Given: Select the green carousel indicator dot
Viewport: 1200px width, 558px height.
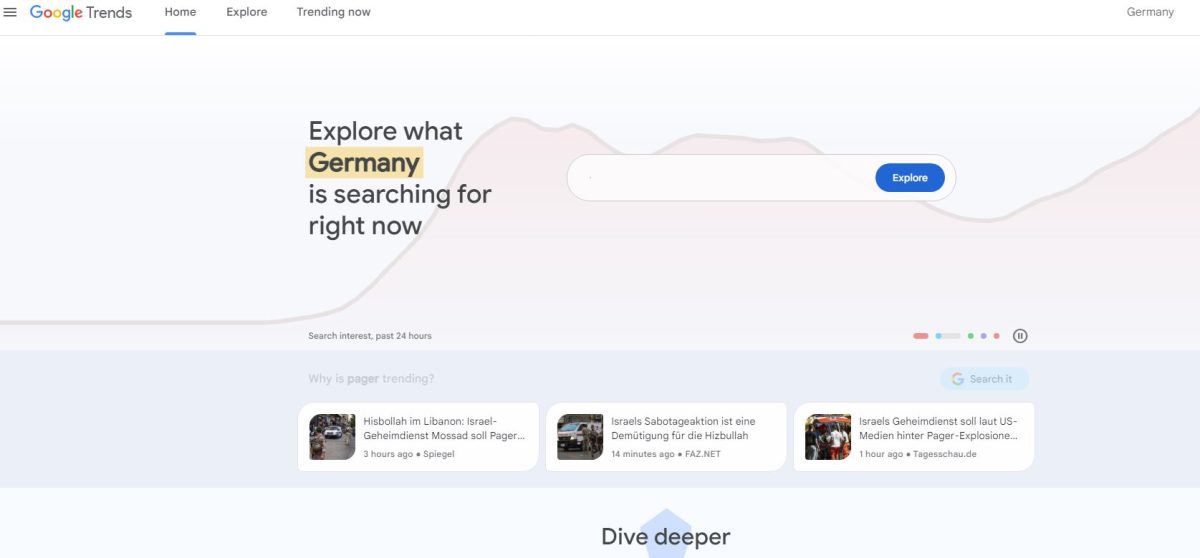Looking at the screenshot, I should tap(971, 336).
